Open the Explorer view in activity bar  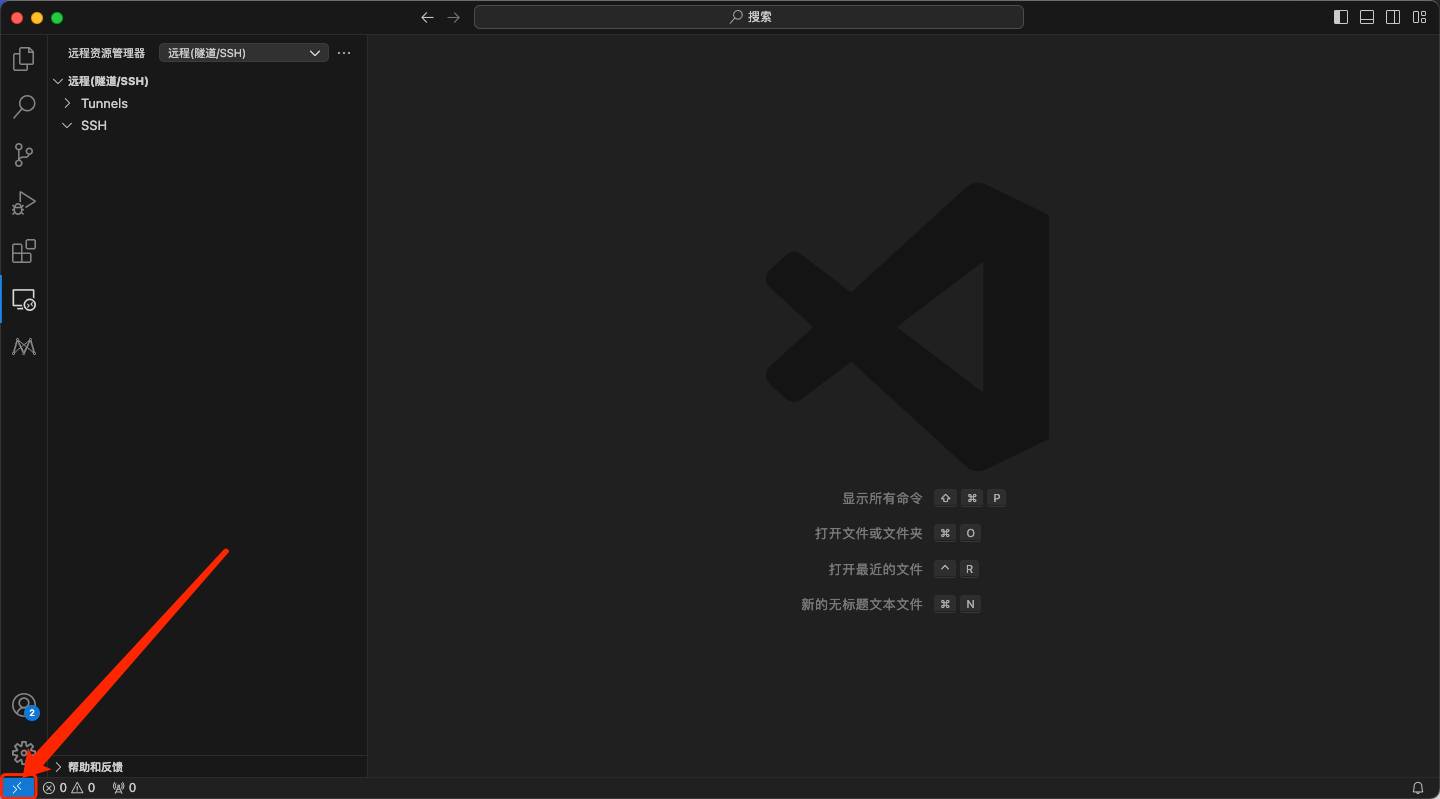(24, 59)
